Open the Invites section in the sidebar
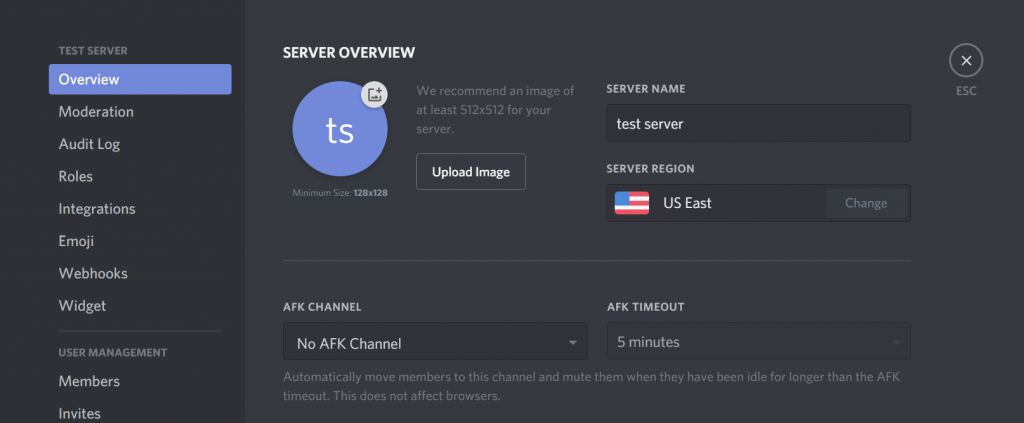Screen dimensions: 1024x423 tap(80, 412)
